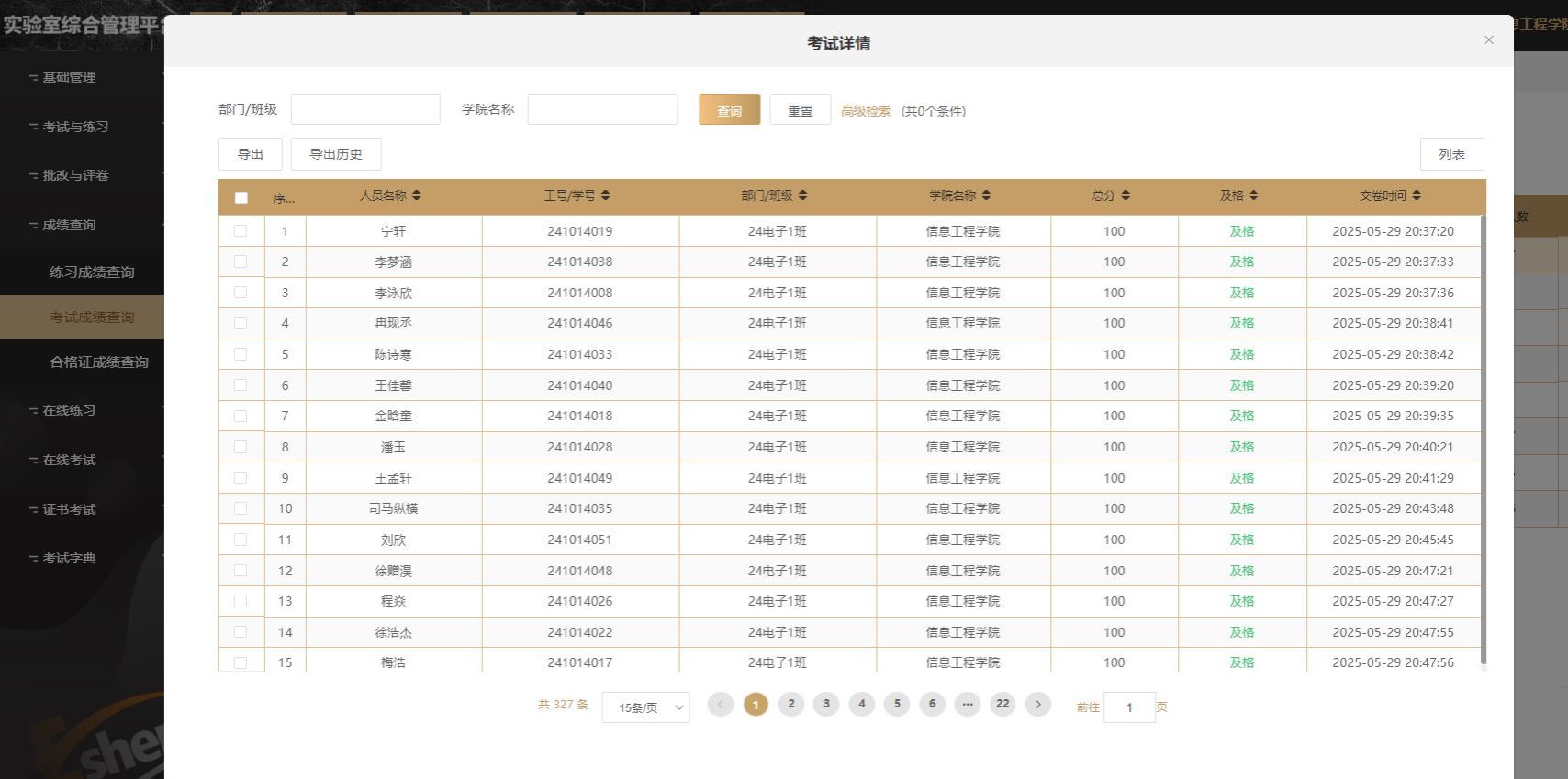
Task: Select 合格证成绩查询 menu item
Action: click(99, 362)
